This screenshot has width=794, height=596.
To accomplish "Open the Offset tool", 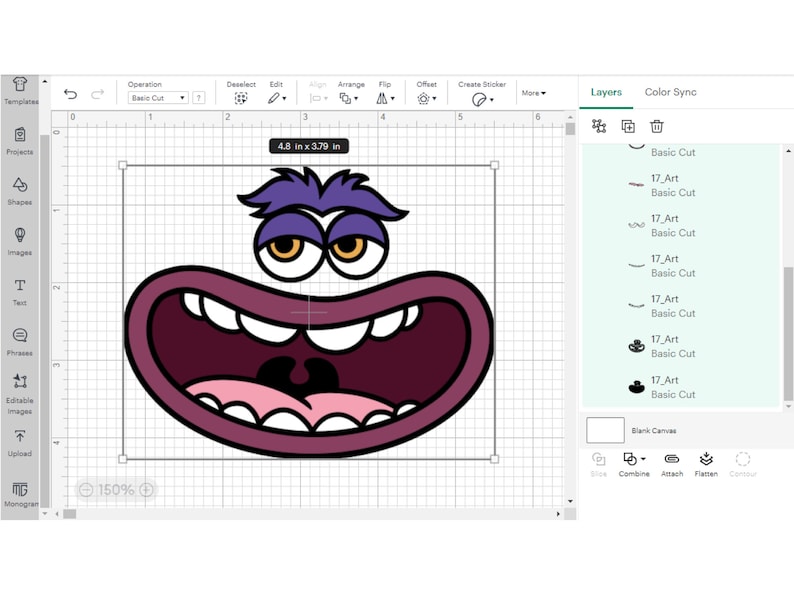I will pos(426,98).
